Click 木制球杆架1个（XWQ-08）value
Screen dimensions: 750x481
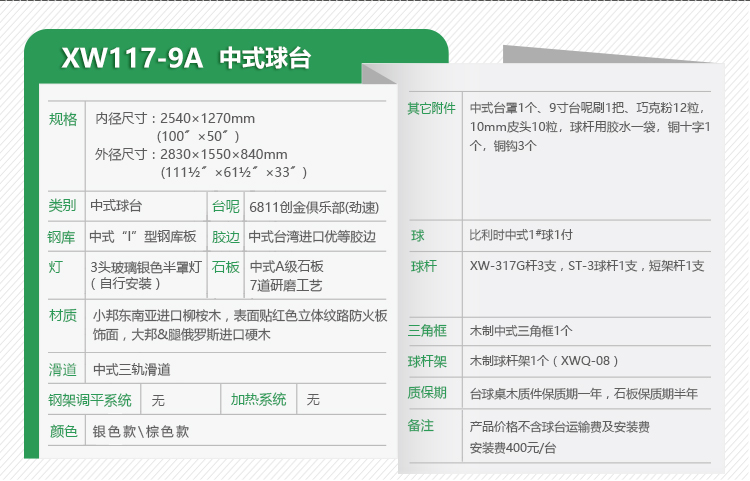[544, 361]
